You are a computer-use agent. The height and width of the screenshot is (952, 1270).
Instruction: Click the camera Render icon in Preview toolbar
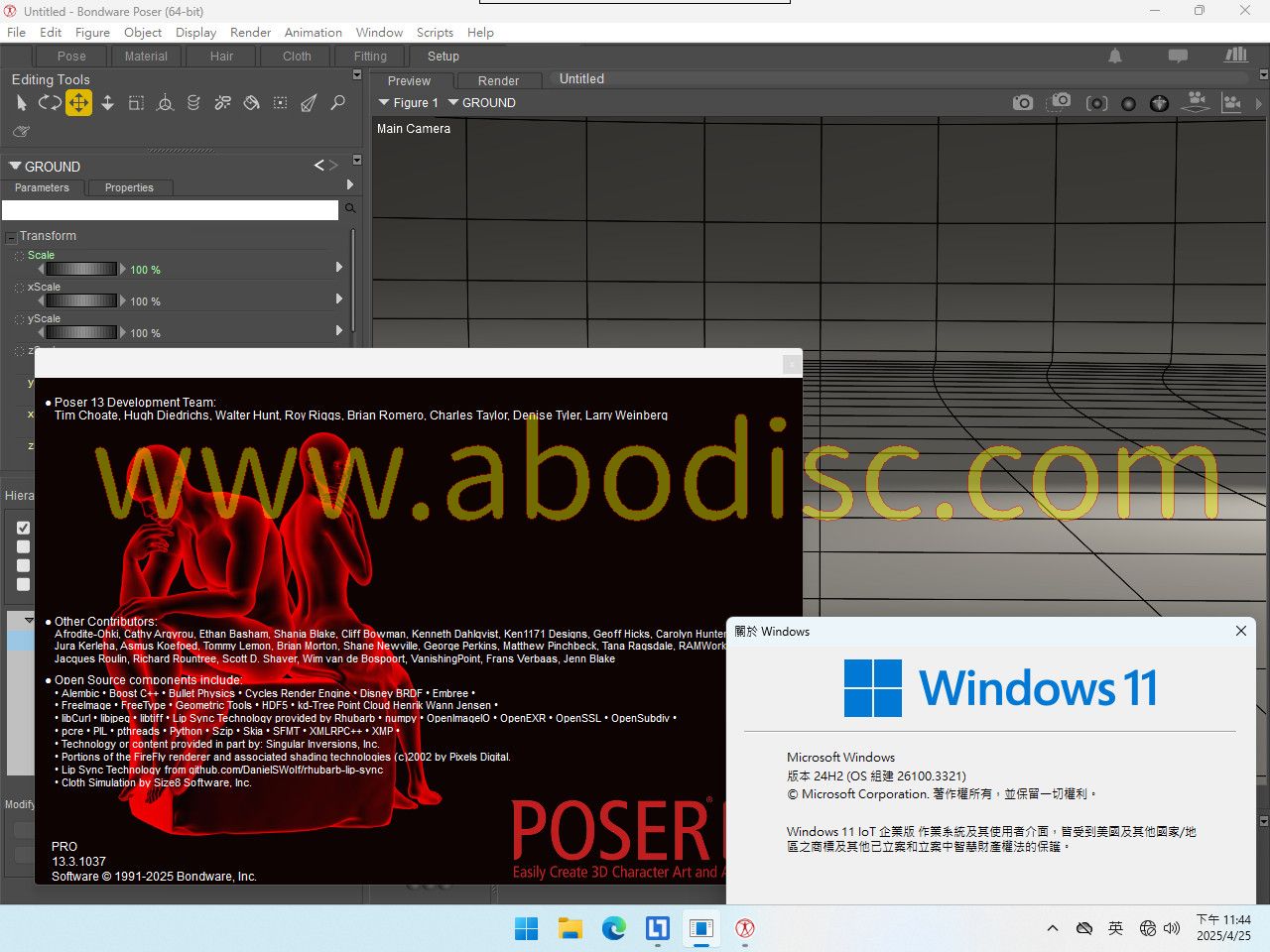1023,102
